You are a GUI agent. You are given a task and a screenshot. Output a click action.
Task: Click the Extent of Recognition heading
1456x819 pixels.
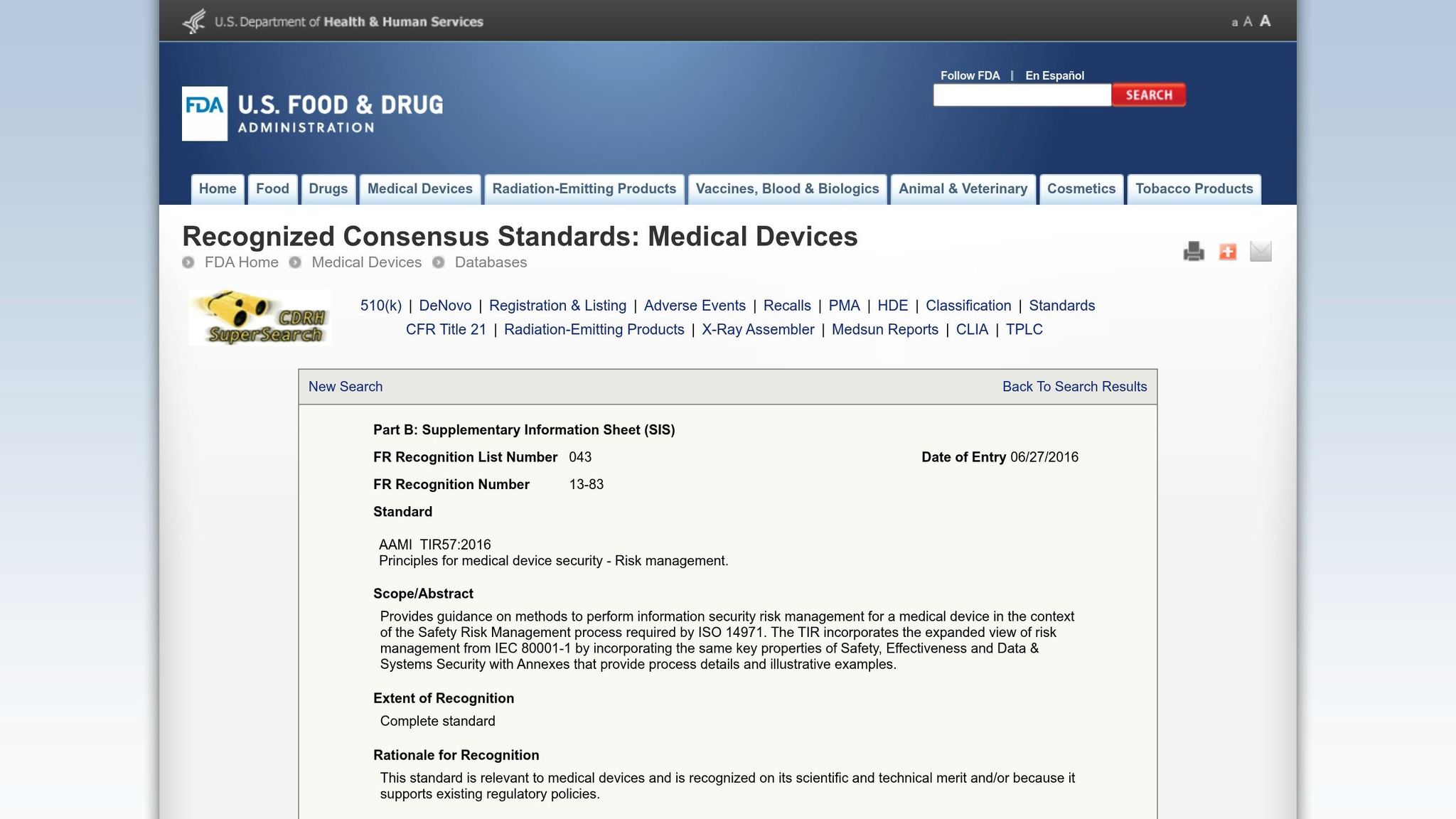444,698
